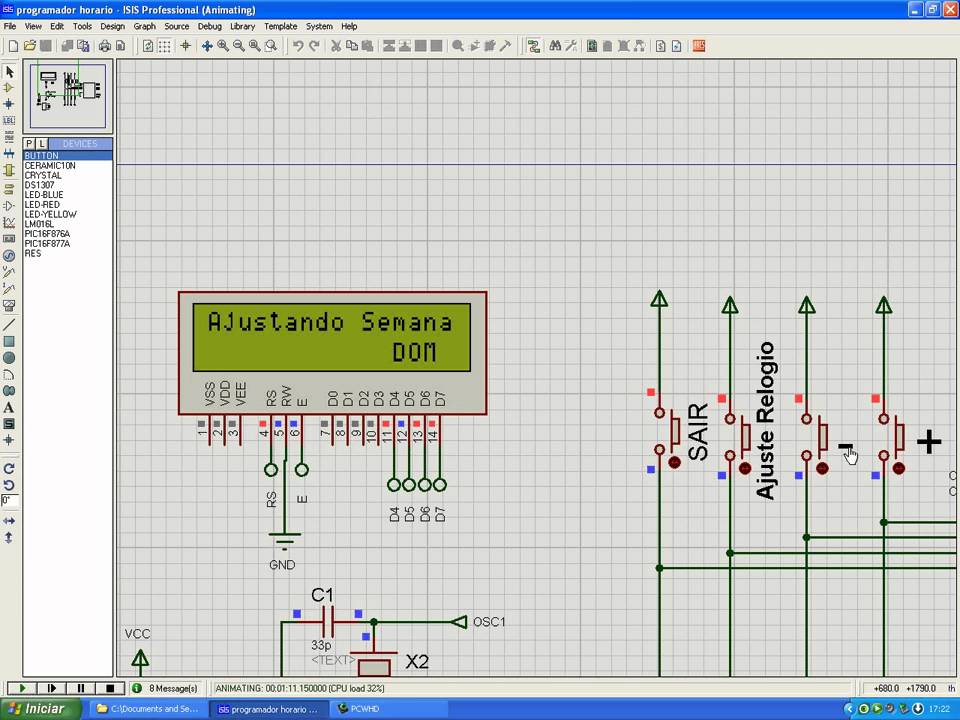The width and height of the screenshot is (960, 720).
Task: Click the L library manage button
Action: click(x=41, y=144)
